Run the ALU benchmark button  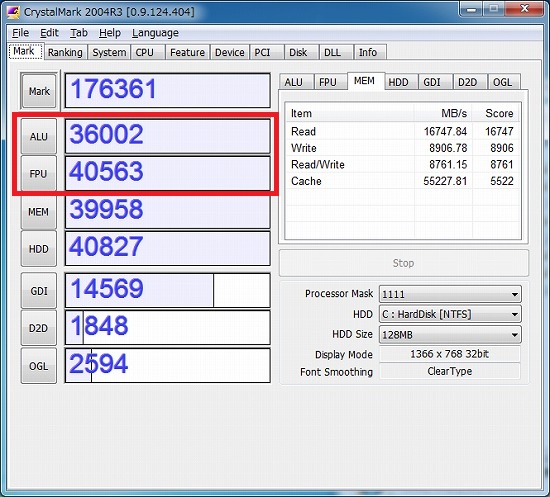[x=39, y=136]
